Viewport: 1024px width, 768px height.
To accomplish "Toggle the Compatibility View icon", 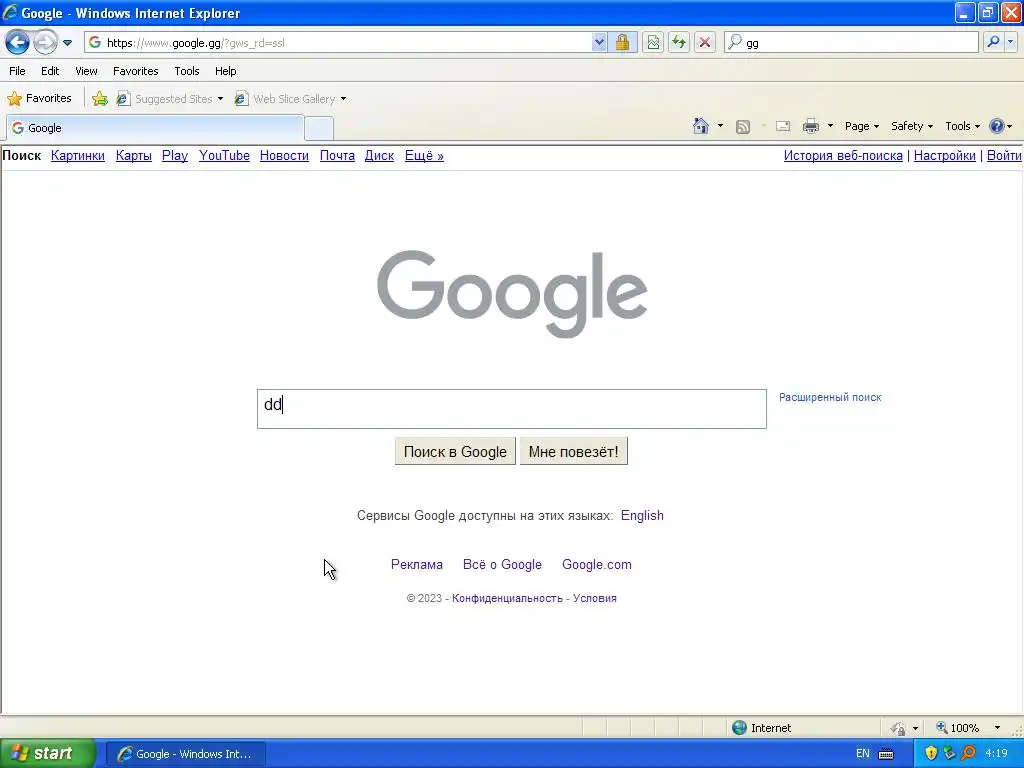I will pos(653,42).
